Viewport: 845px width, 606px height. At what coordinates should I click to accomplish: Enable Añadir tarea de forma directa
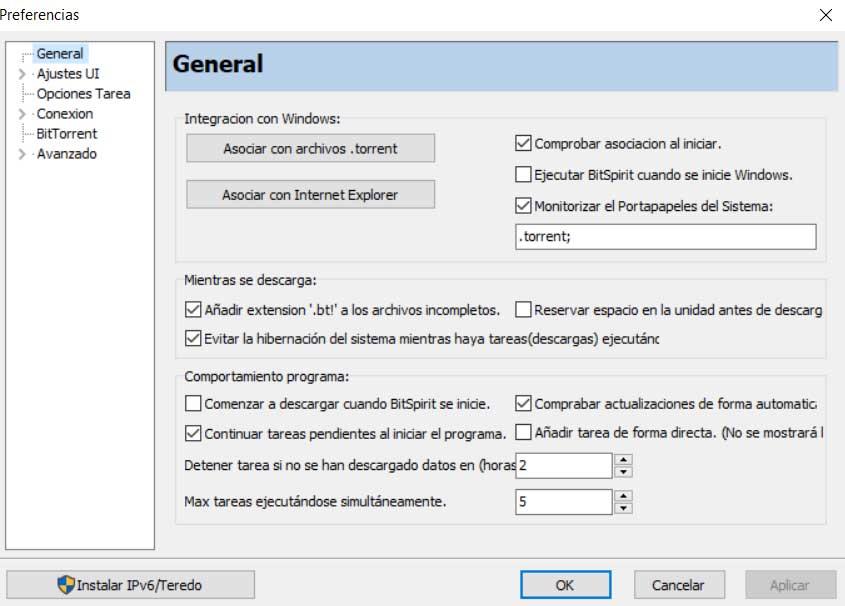[523, 433]
